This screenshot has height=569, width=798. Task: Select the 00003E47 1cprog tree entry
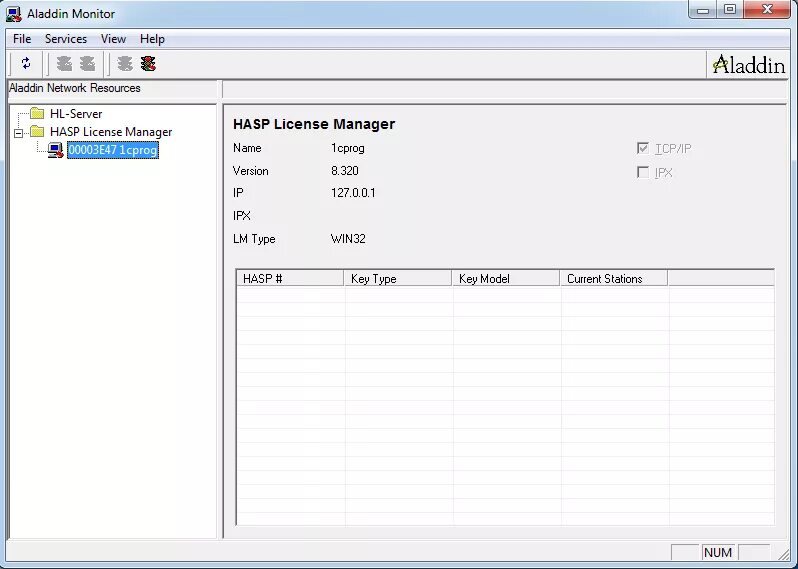113,150
